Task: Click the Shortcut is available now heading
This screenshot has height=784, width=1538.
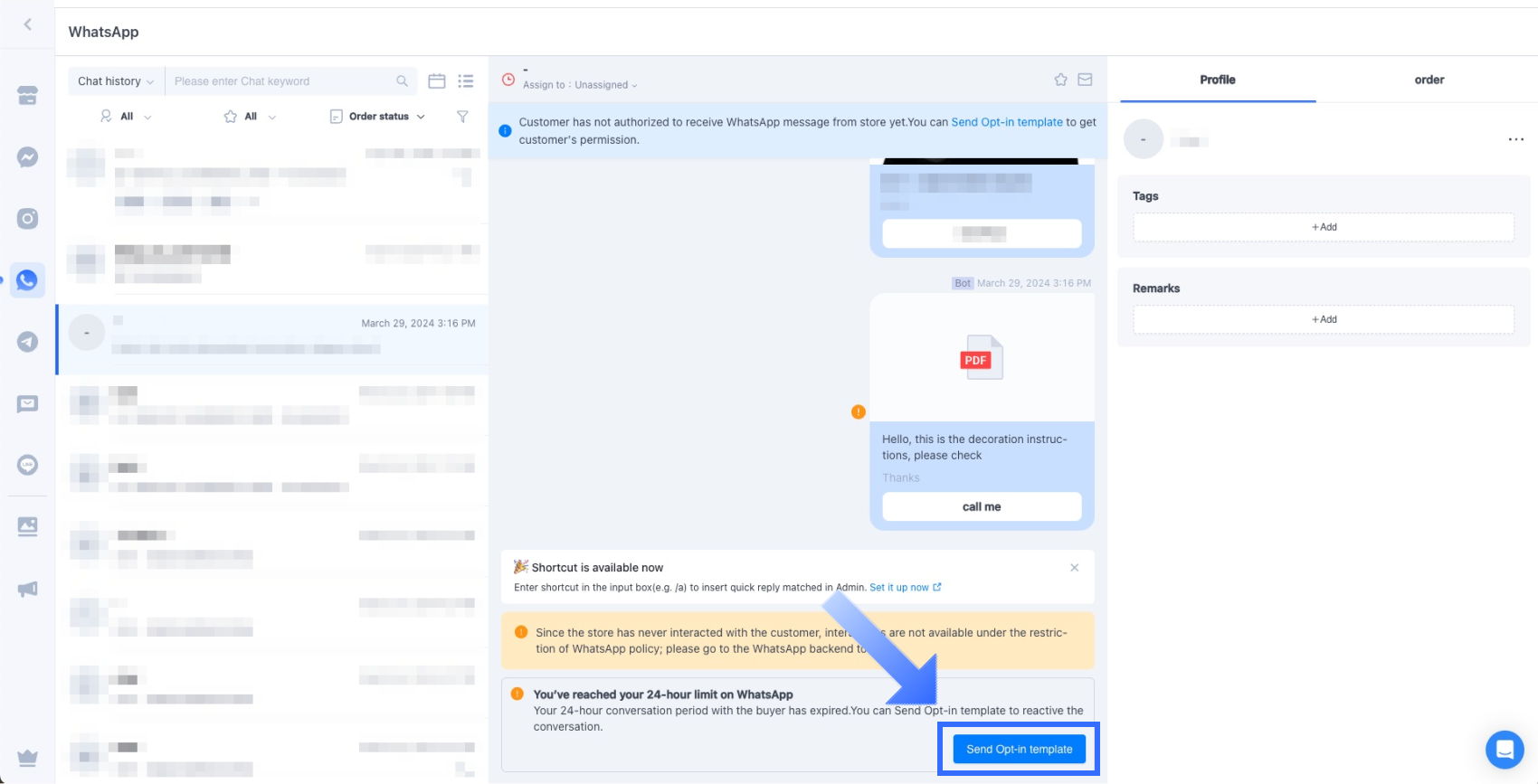Action: [597, 568]
